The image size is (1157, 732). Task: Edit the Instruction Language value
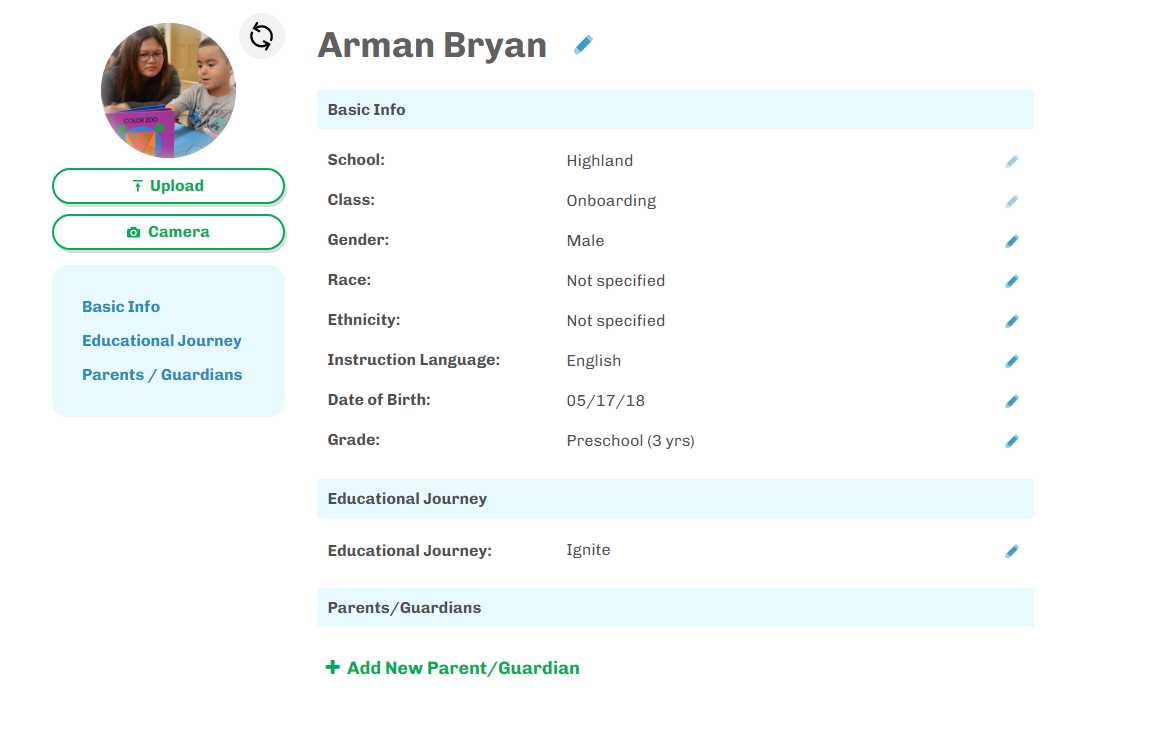tap(1012, 361)
